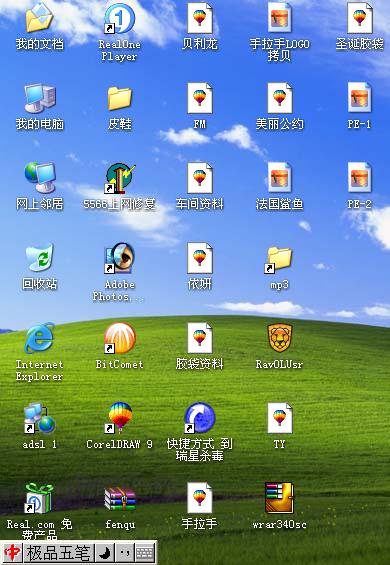Launch the BitComet shortcut

(120, 338)
